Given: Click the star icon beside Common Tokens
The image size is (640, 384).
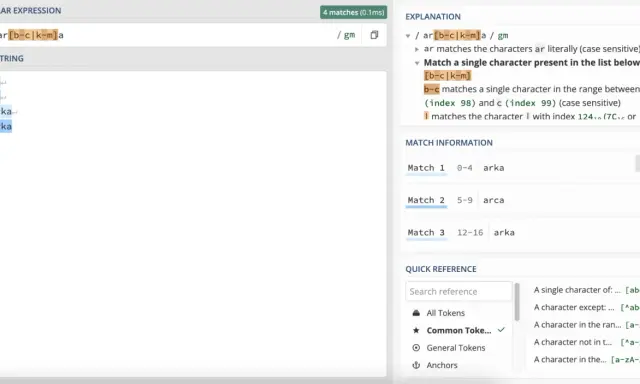Looking at the screenshot, I should 416,331.
